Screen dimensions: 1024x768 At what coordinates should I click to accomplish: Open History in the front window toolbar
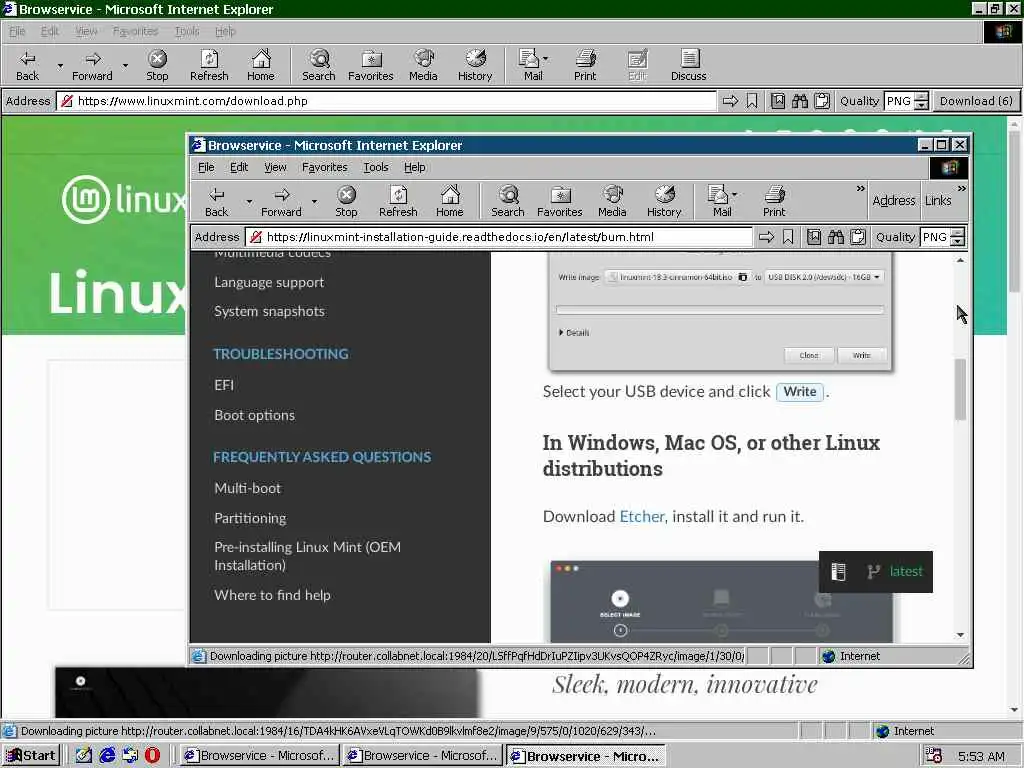[664, 201]
